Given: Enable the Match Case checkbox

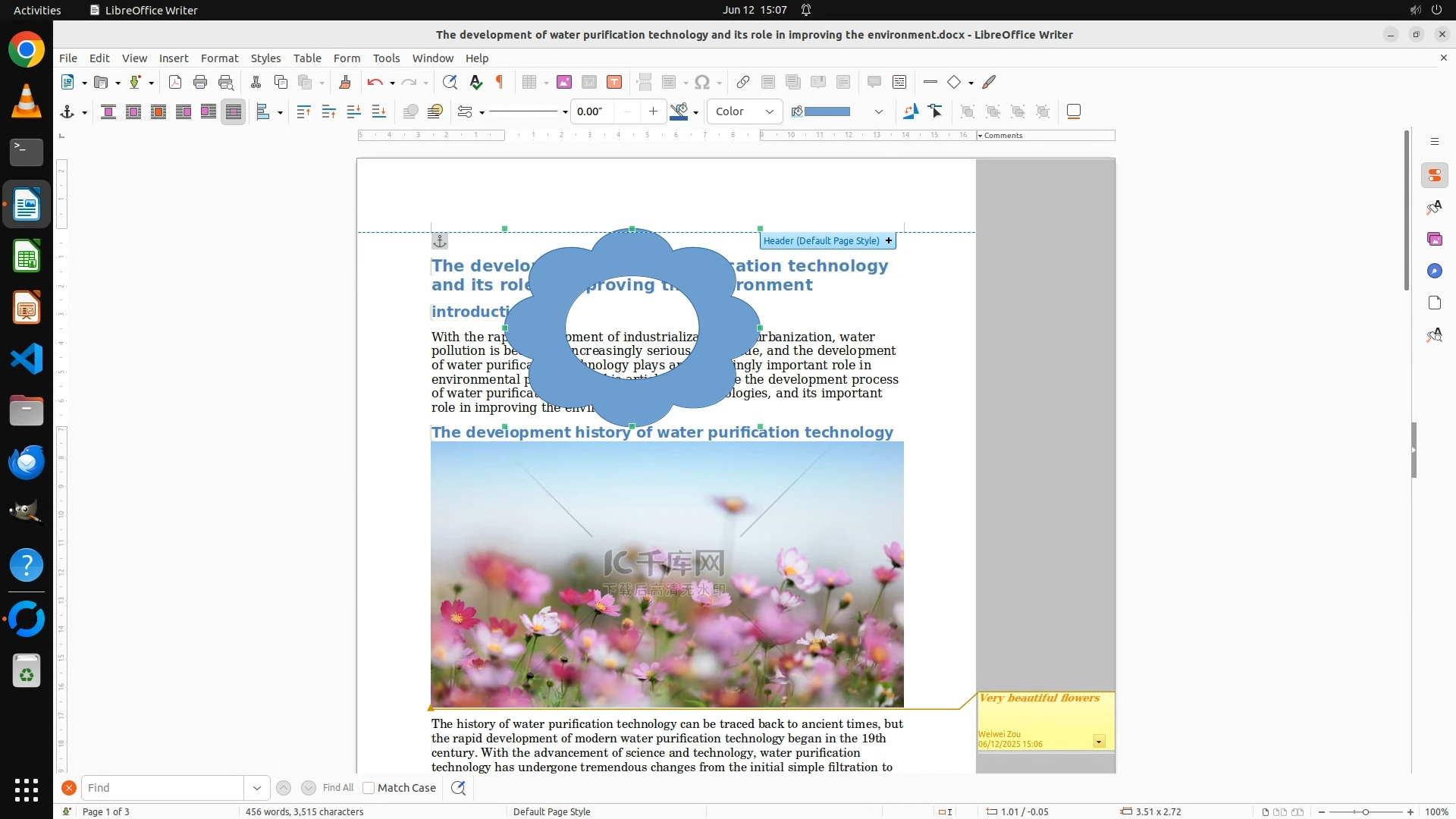Looking at the screenshot, I should (x=369, y=788).
